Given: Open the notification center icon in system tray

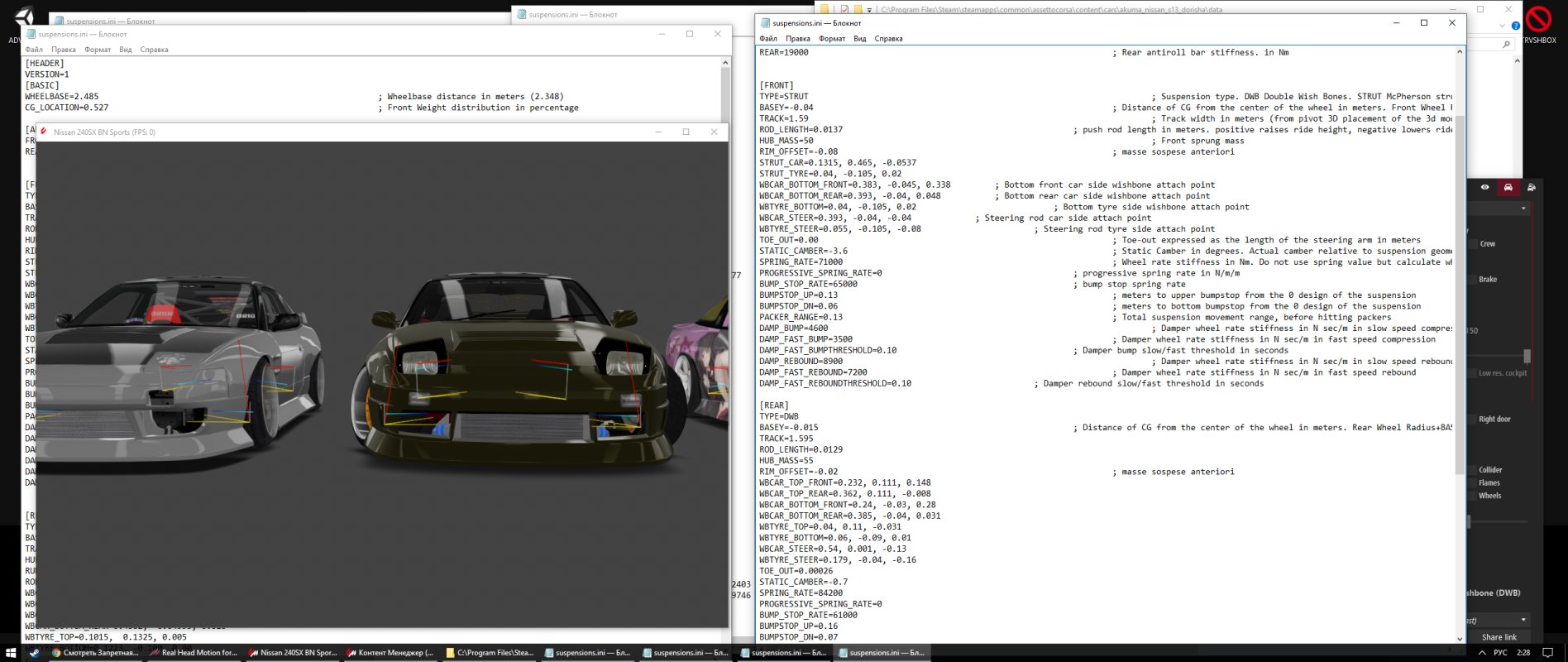Looking at the screenshot, I should click(1548, 653).
